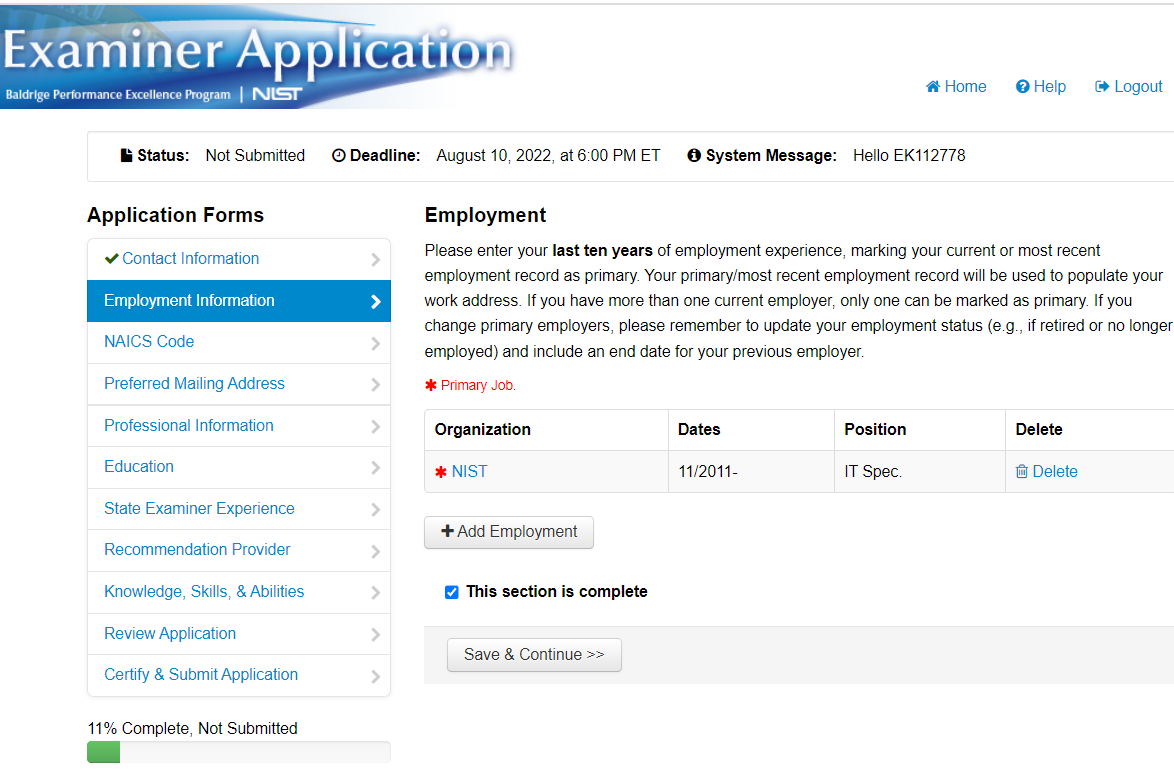Go to Knowledge, Skills, & Abilities section
Viewport: 1174px width, 769px height.
point(204,591)
